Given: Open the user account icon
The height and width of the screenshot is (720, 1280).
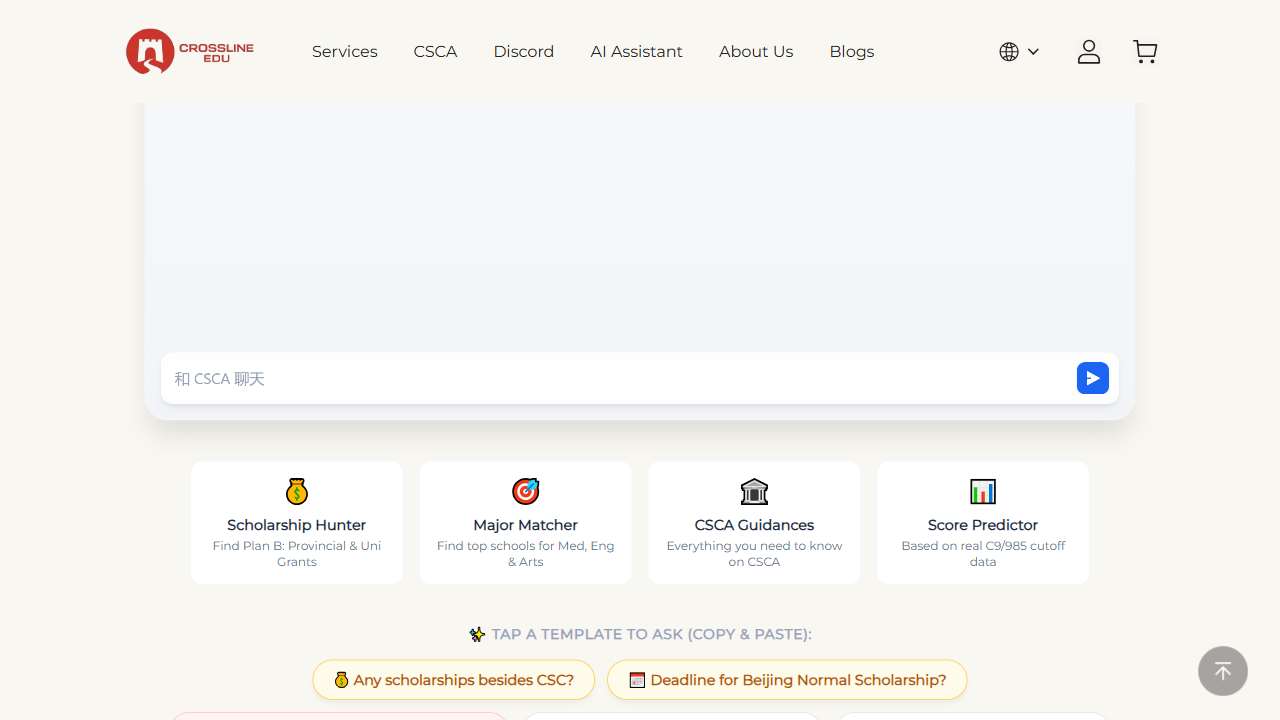Looking at the screenshot, I should click(1088, 52).
